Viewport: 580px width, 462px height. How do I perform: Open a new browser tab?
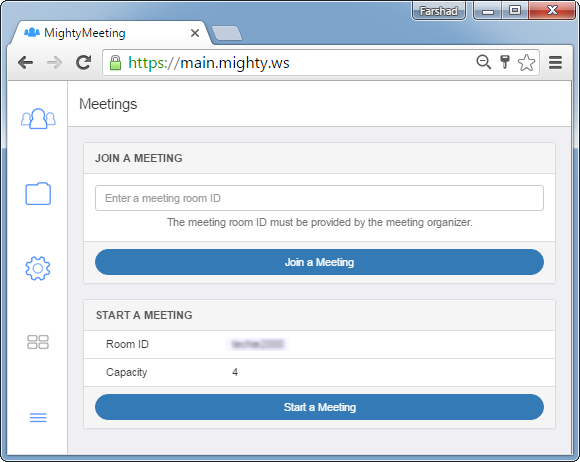coord(227,33)
